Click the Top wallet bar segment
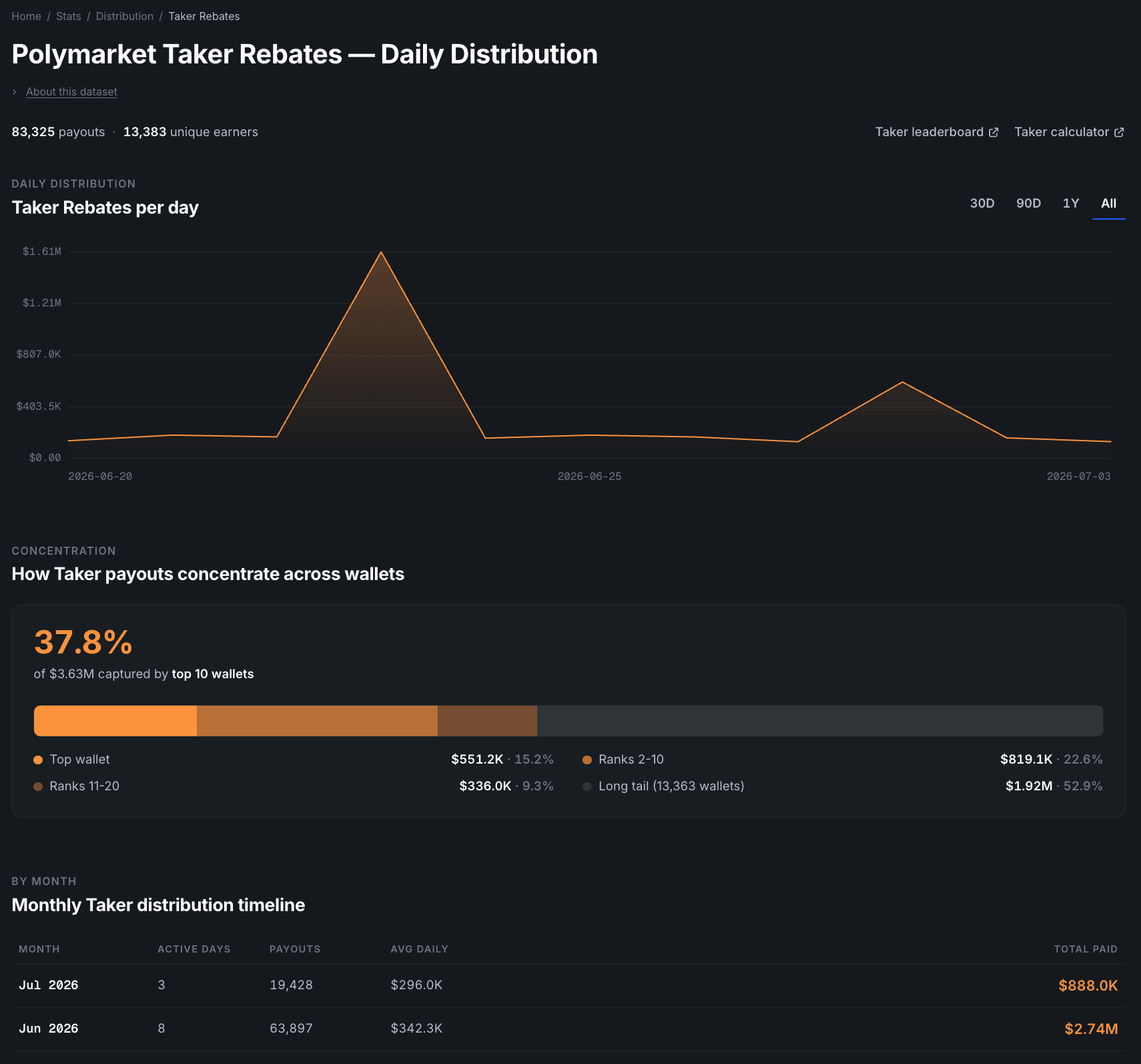The image size is (1141, 1064). tap(115, 721)
